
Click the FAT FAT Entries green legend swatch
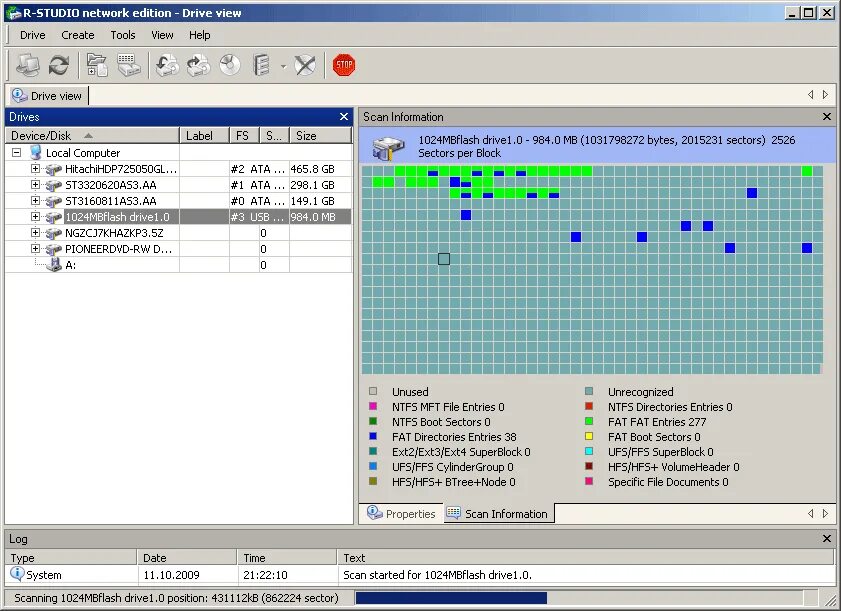pos(589,421)
